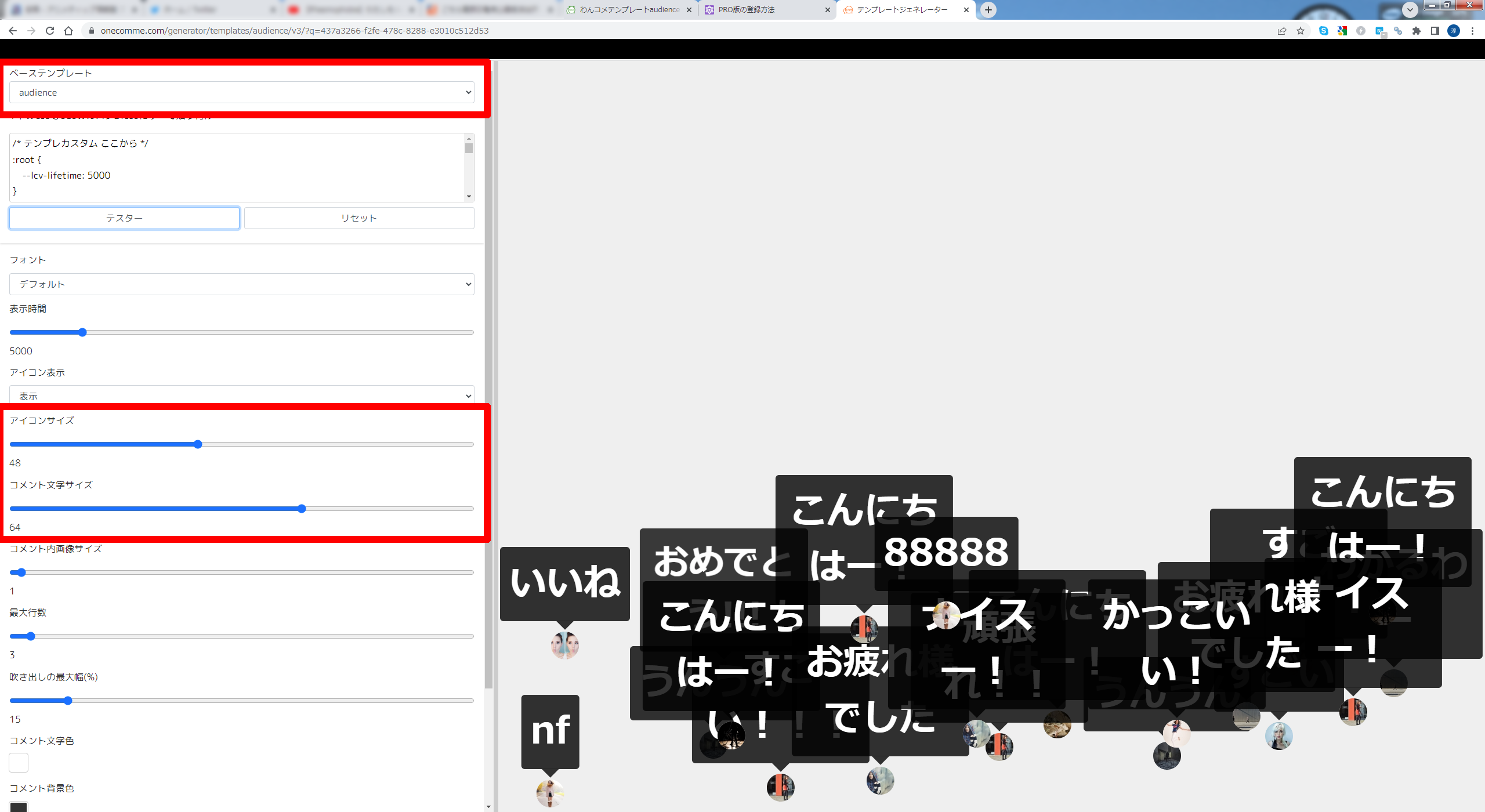Adjust the アイコンサイズ slider
The image size is (1485, 812).
point(241,444)
